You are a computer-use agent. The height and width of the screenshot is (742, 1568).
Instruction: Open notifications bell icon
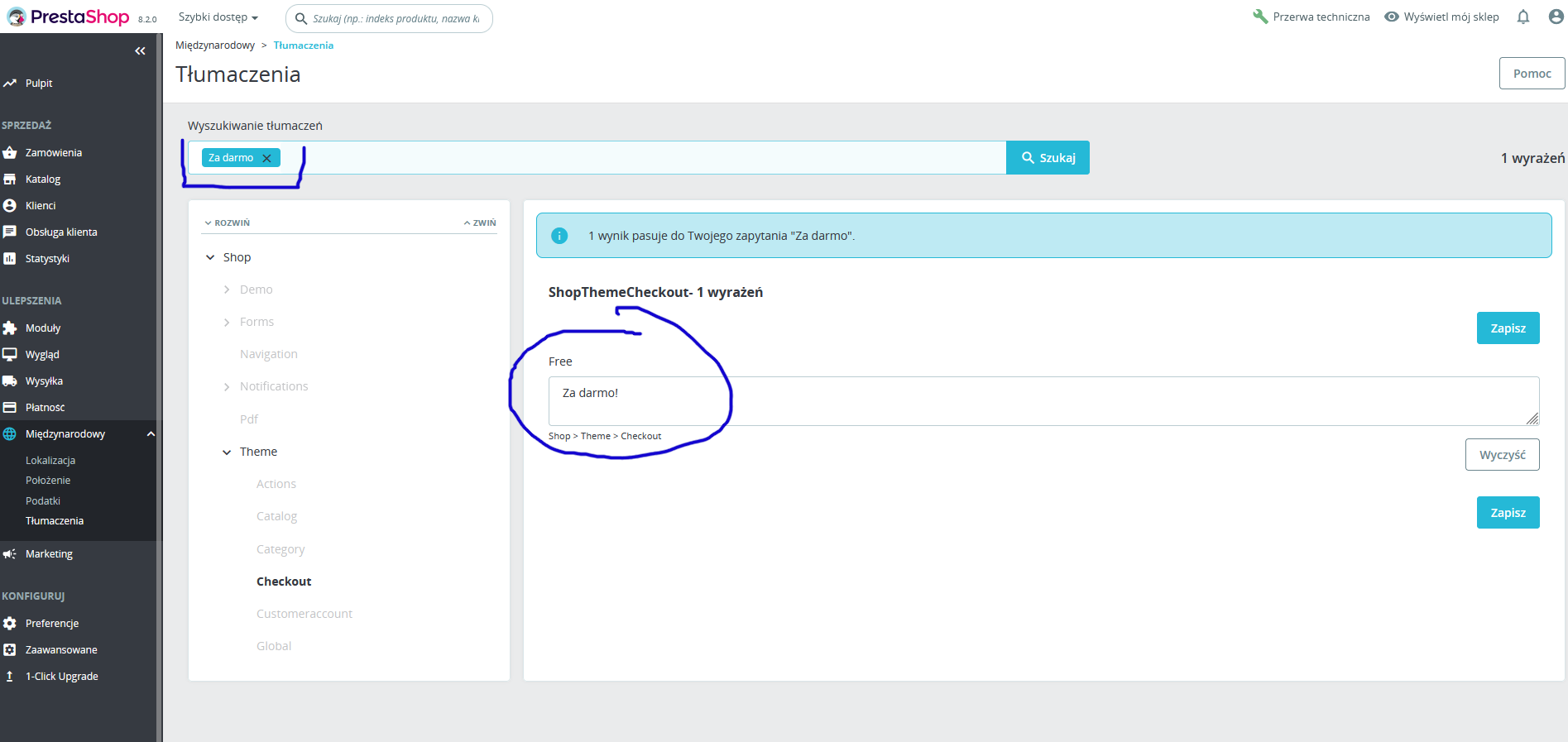1523,17
